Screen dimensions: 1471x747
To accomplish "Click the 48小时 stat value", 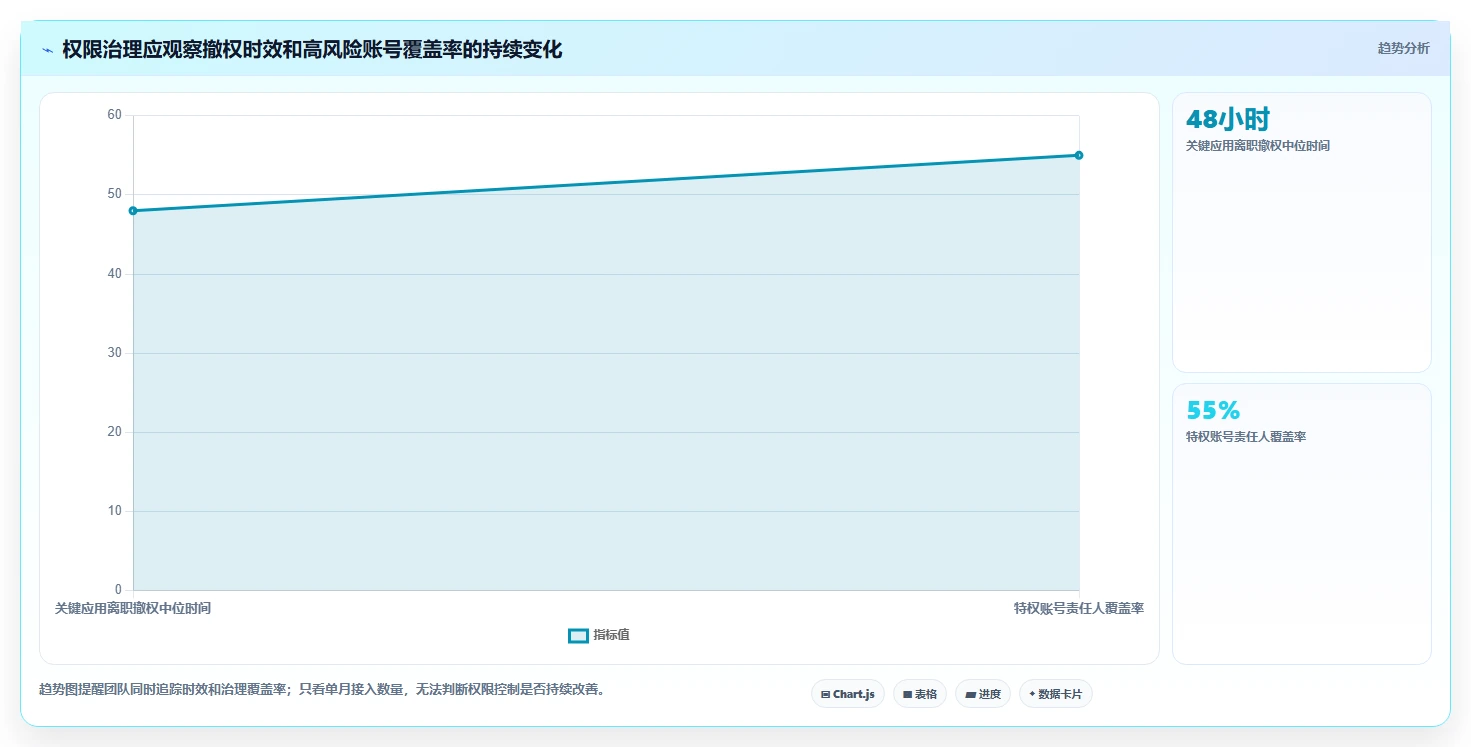I will tap(1227, 120).
